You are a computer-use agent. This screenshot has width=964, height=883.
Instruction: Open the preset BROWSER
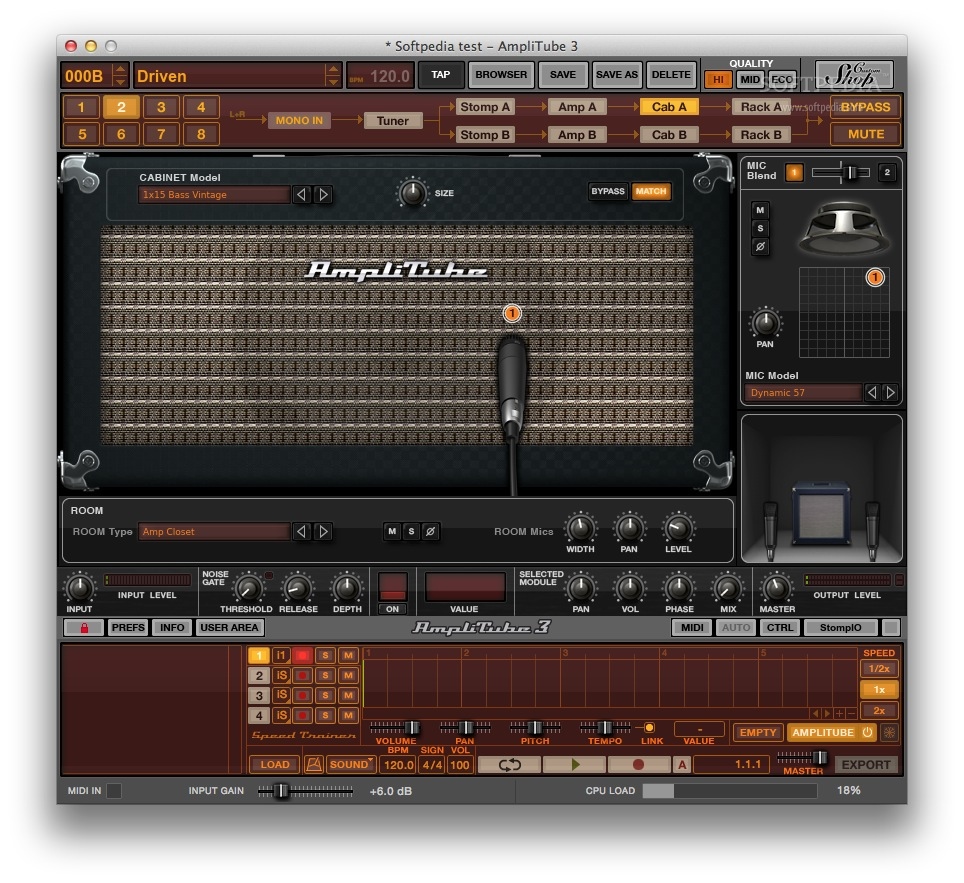click(500, 74)
